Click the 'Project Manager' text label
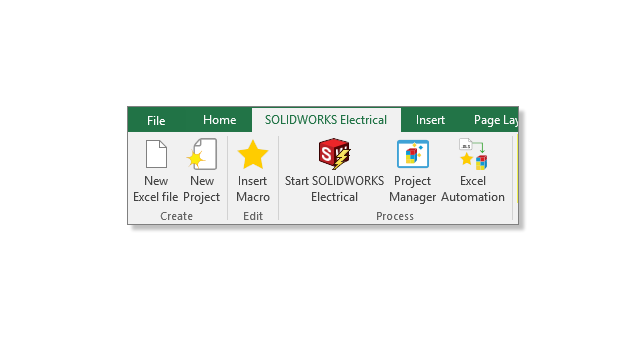Screen dimensions: 640x360 click(413, 189)
